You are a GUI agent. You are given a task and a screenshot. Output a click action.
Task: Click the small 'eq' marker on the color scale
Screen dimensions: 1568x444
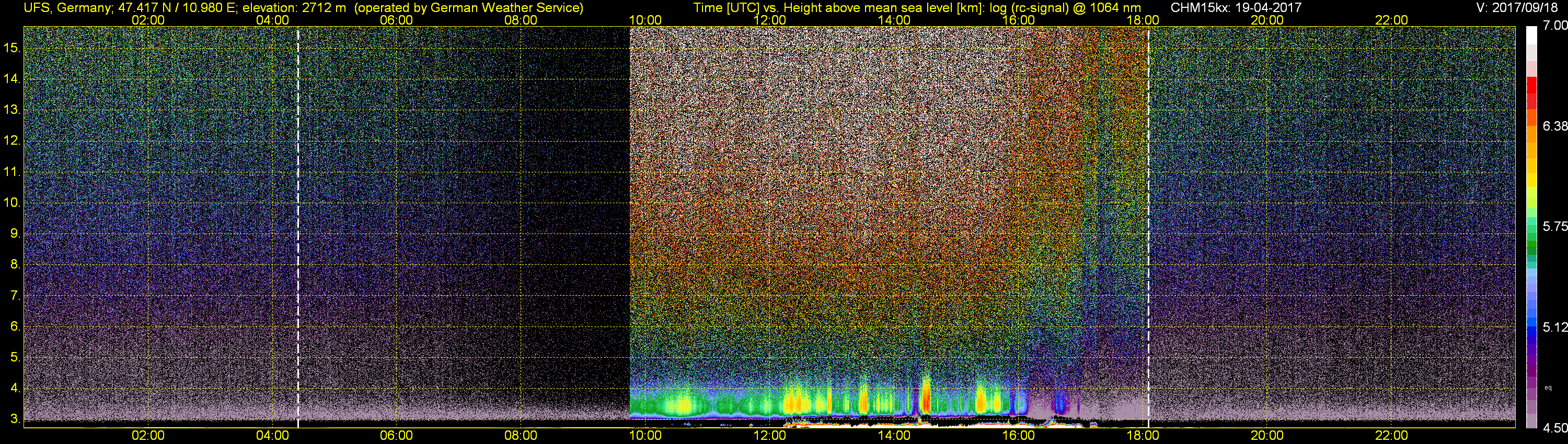[x=1548, y=388]
